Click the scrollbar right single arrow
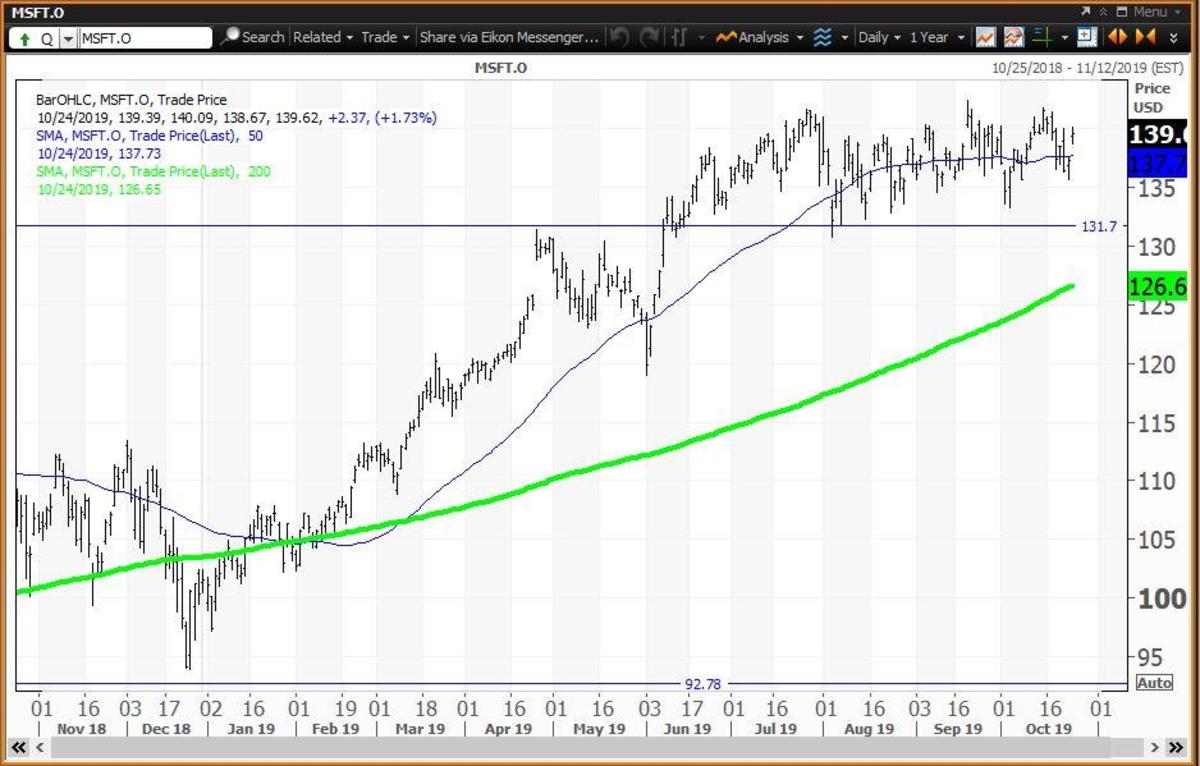The width and height of the screenshot is (1200, 766). point(1156,747)
